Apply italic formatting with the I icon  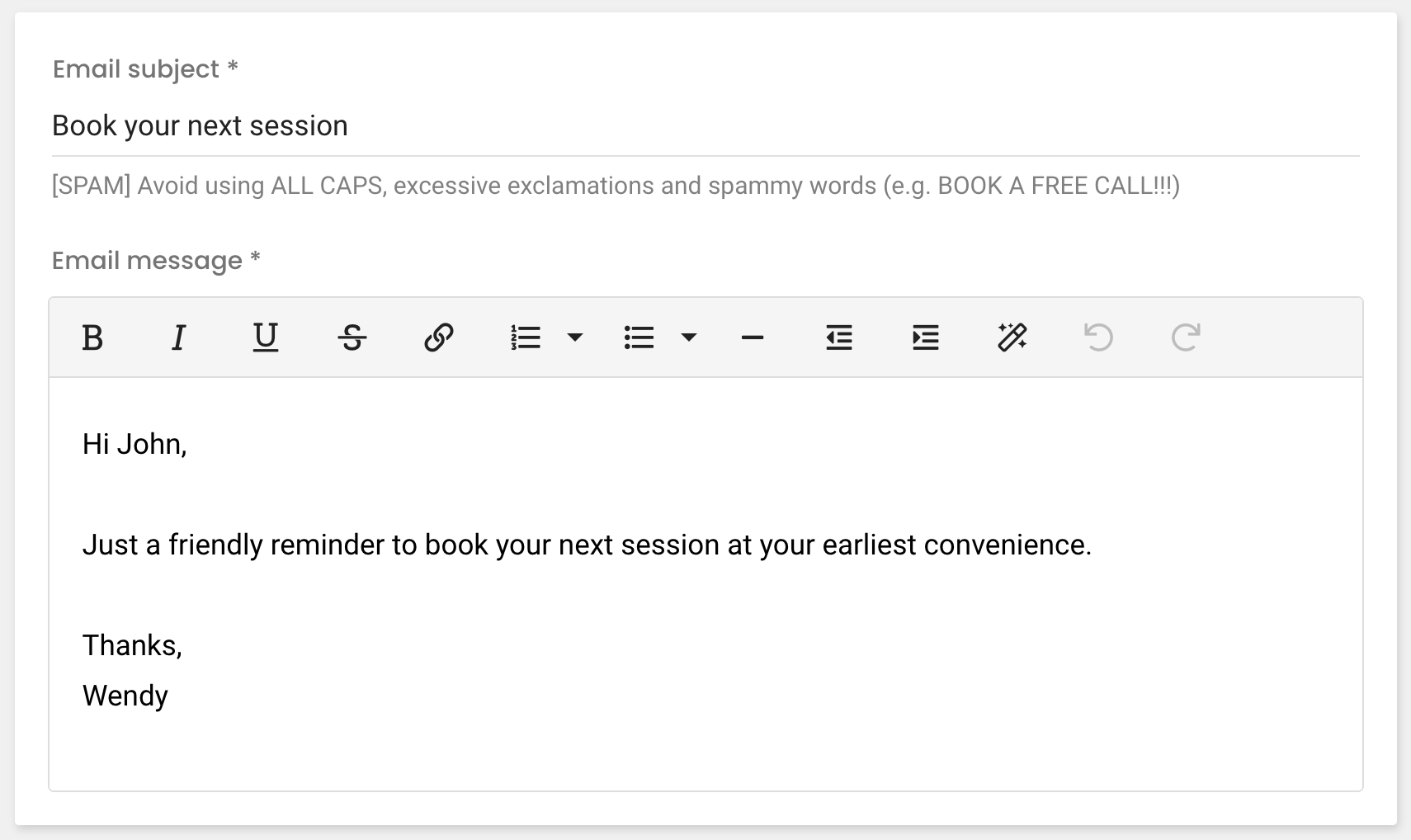tap(178, 337)
